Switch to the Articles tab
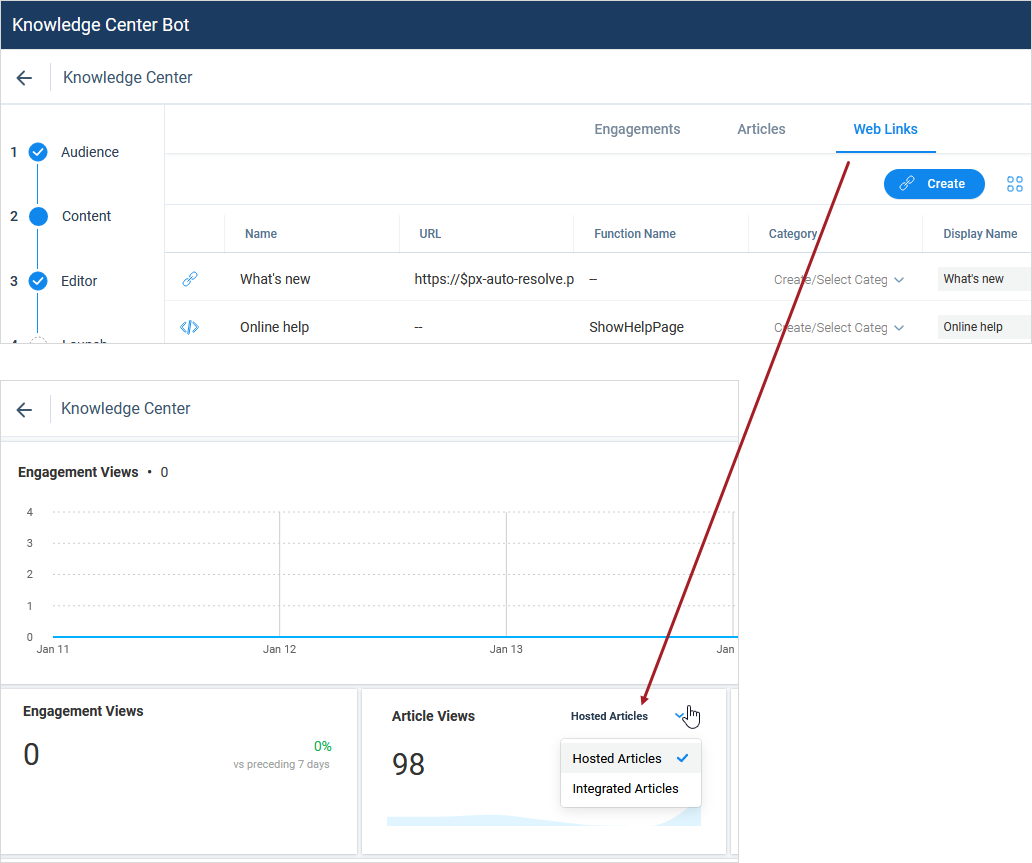The image size is (1032, 863). (761, 129)
